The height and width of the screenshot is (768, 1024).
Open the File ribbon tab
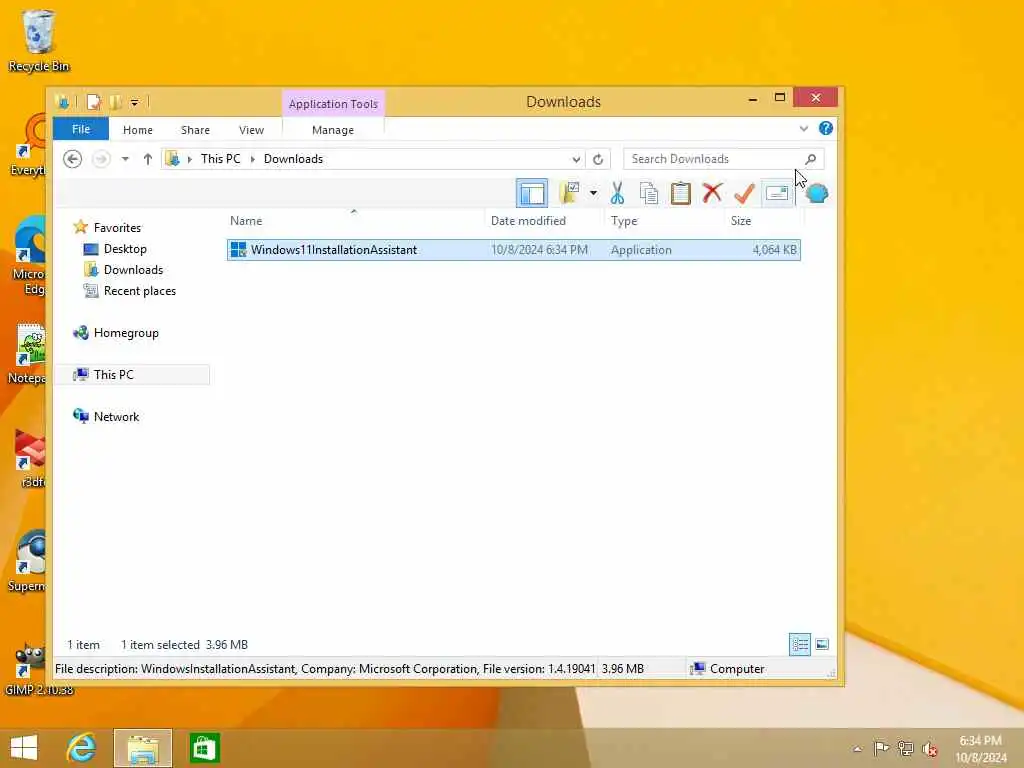pyautogui.click(x=81, y=129)
